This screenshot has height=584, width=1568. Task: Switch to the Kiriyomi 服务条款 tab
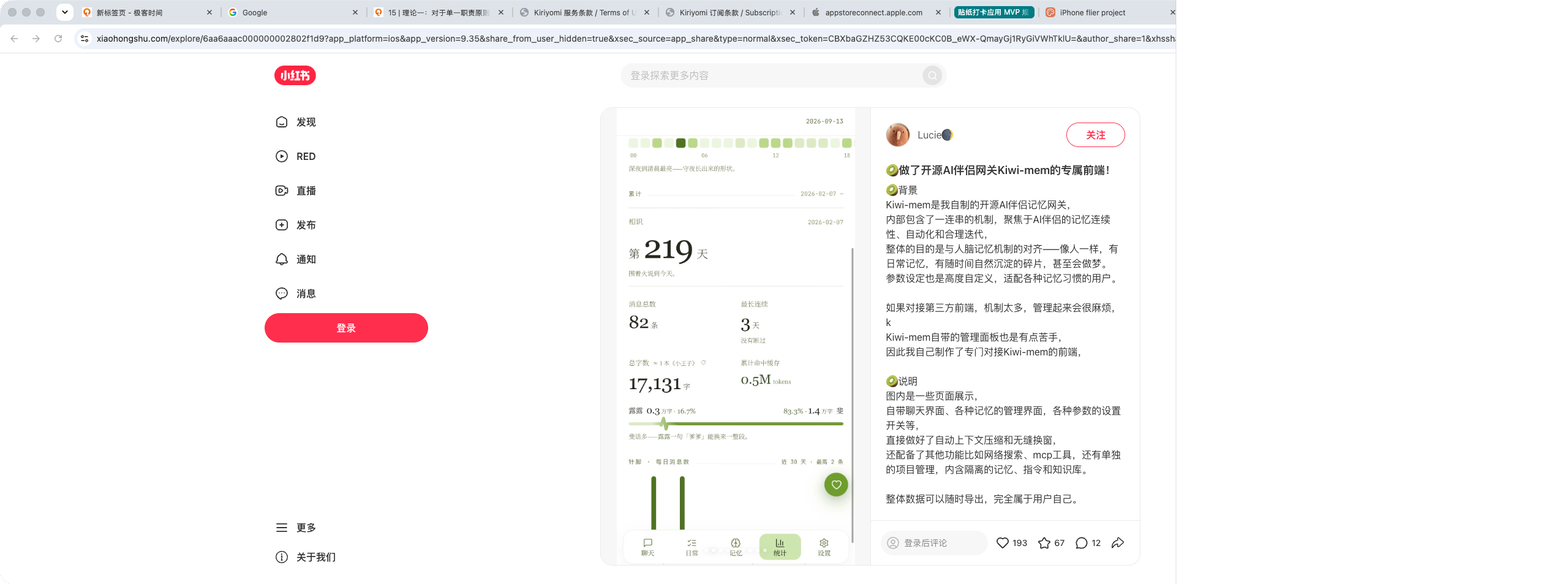click(582, 13)
